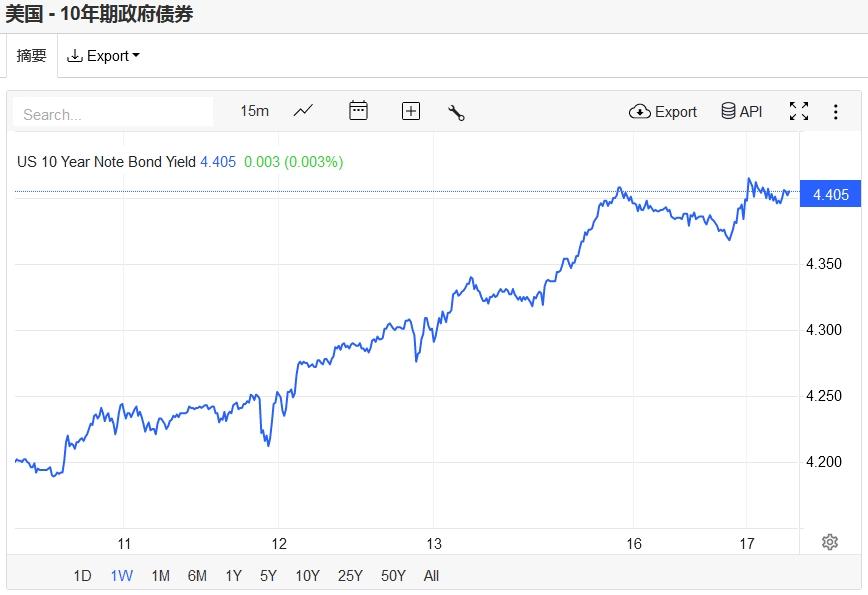The height and width of the screenshot is (595, 868).
Task: Select the 5Y time range
Action: coord(268,576)
